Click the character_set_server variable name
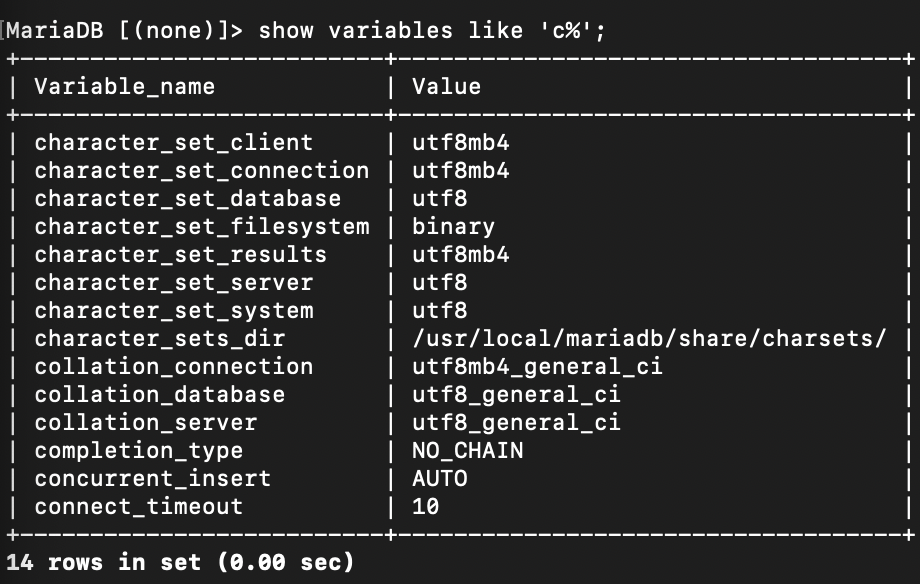 click(173, 283)
